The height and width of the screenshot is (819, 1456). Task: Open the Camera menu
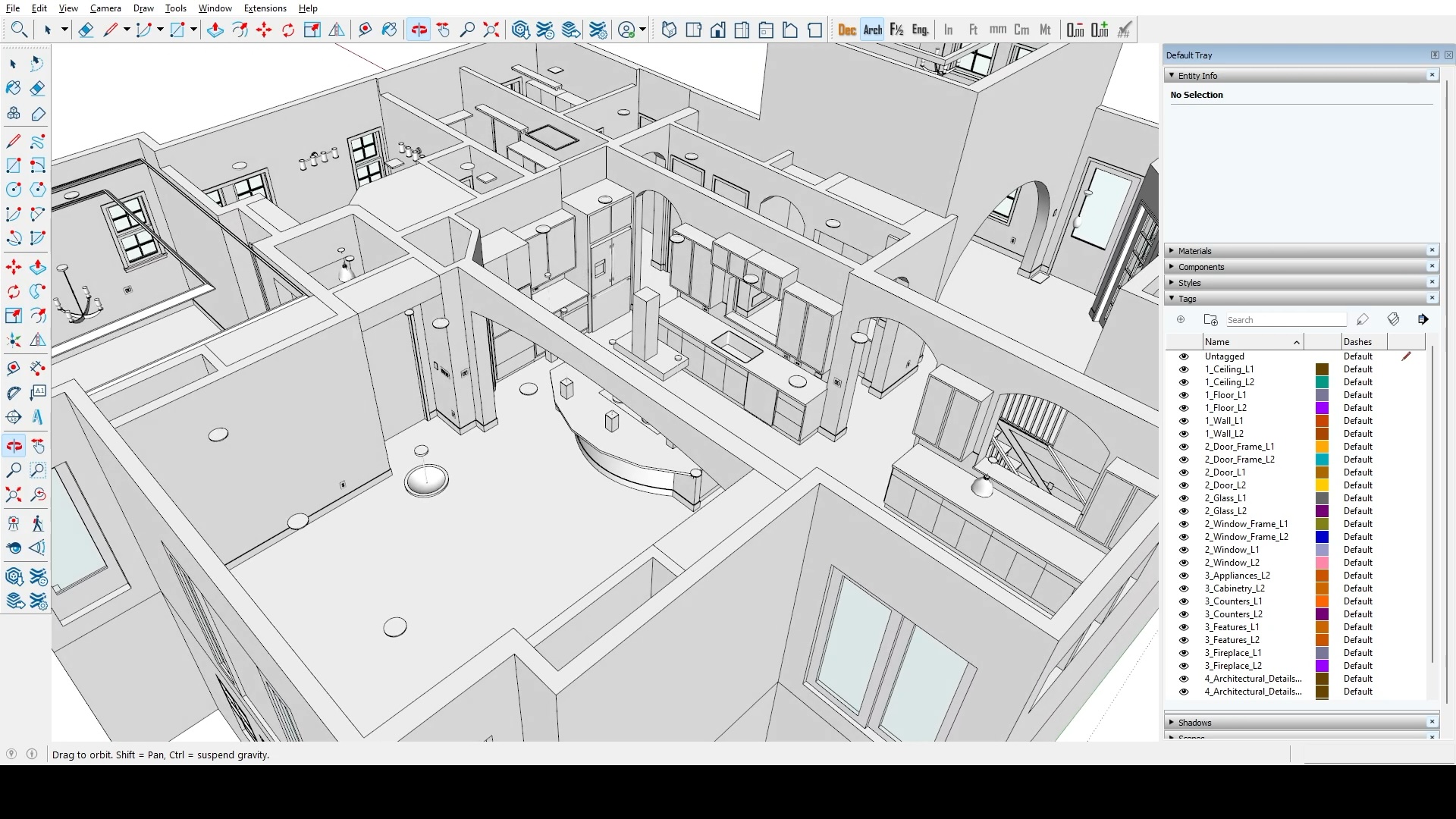105,8
